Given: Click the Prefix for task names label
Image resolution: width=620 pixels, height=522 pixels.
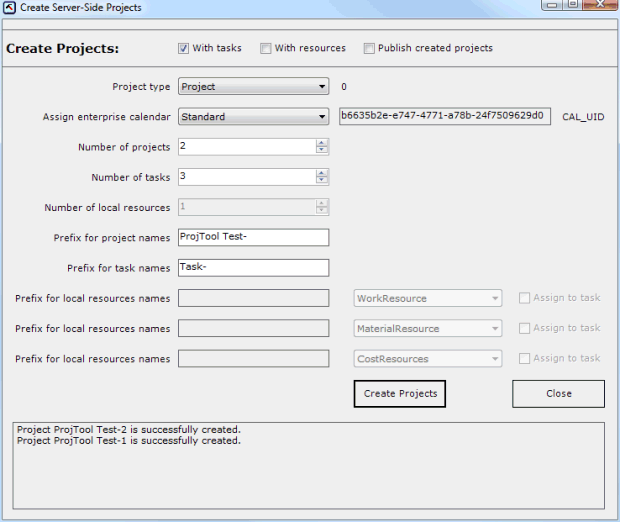Looking at the screenshot, I should pos(119,268).
